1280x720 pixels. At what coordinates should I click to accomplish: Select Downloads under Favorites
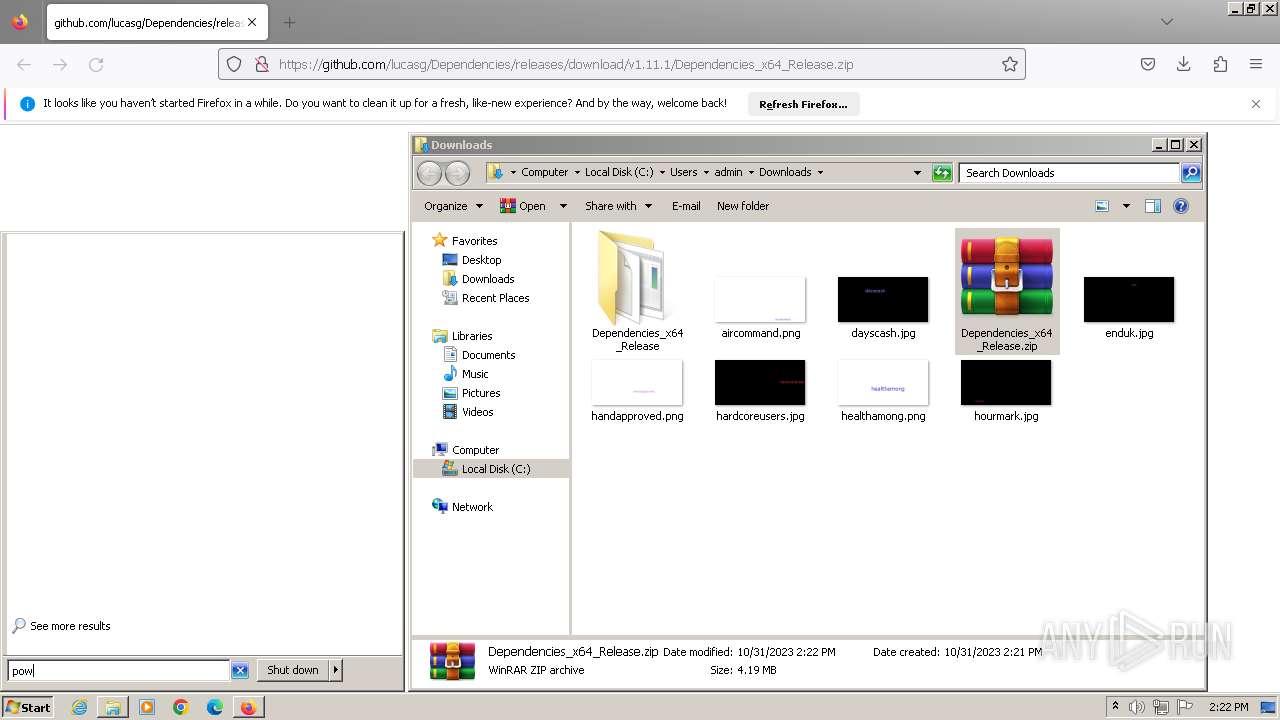pyautogui.click(x=488, y=279)
